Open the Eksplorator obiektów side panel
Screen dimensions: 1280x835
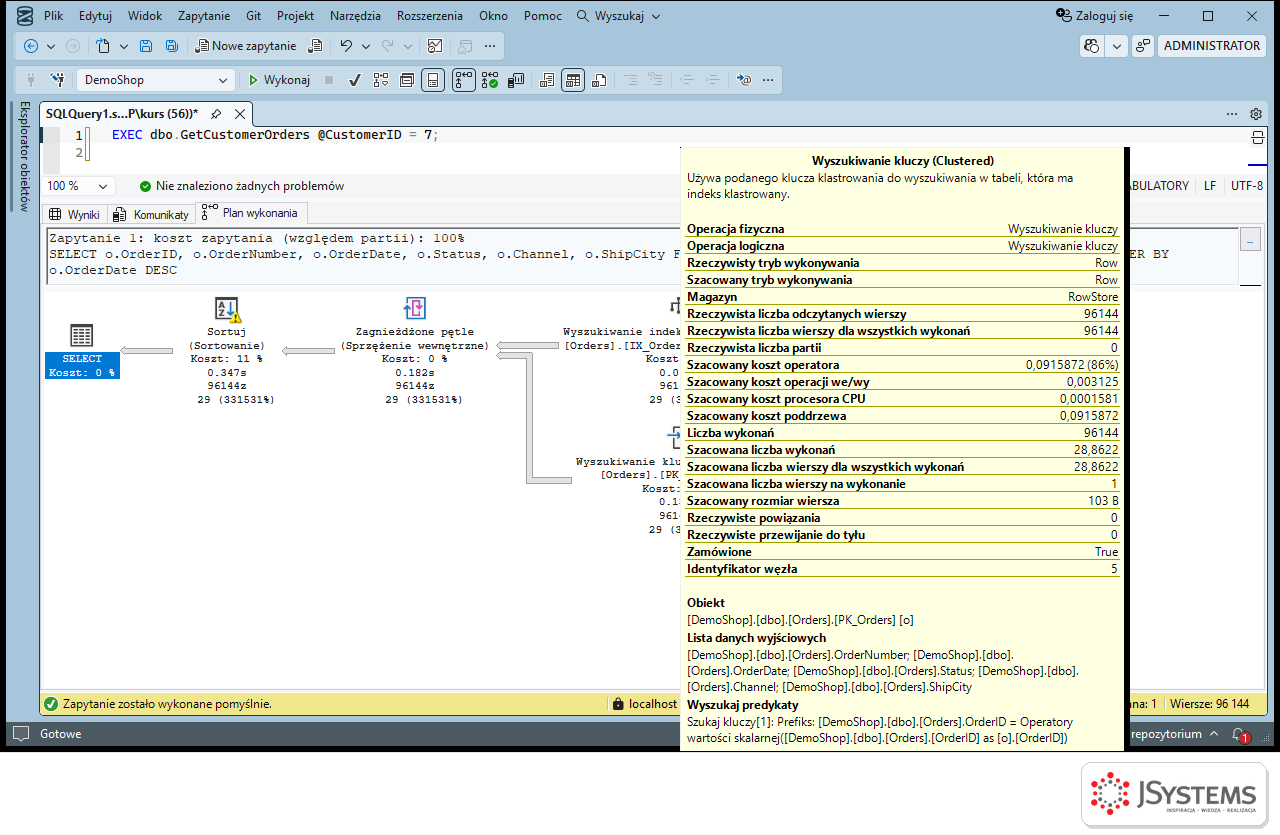click(25, 156)
